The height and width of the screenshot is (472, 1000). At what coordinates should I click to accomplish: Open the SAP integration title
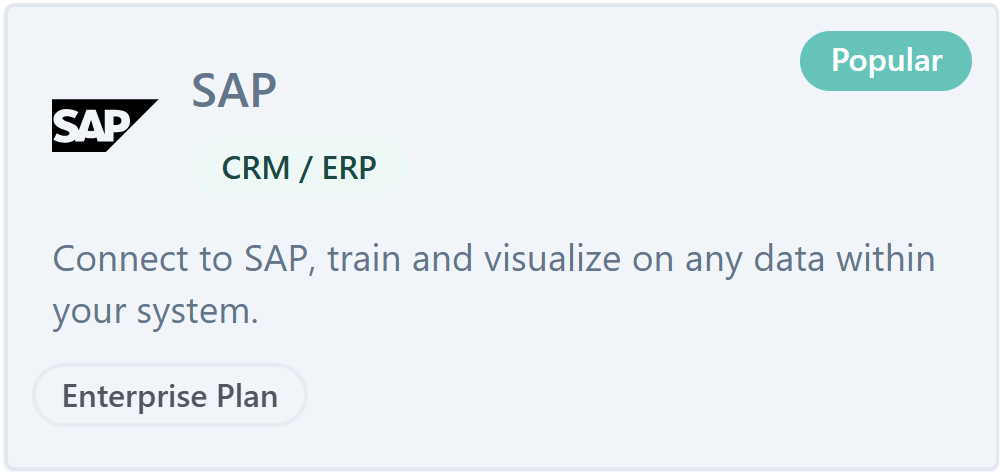[234, 91]
